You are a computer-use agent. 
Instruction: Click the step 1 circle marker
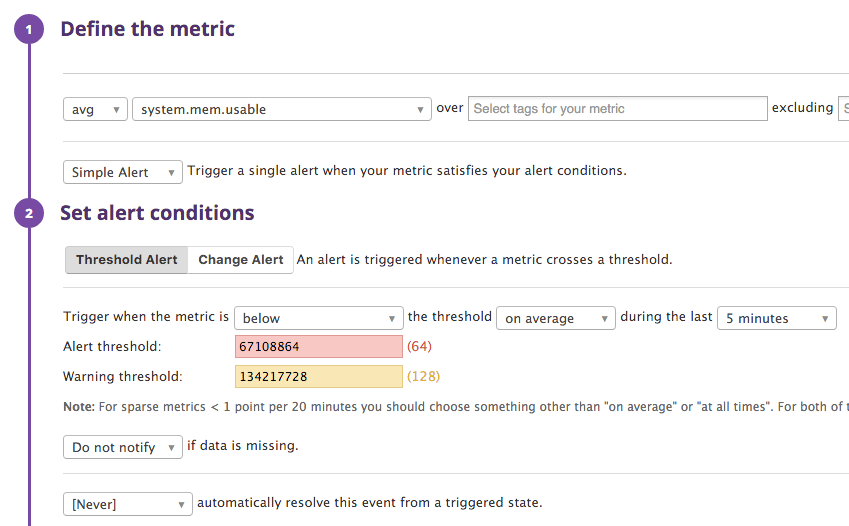[x=29, y=29]
